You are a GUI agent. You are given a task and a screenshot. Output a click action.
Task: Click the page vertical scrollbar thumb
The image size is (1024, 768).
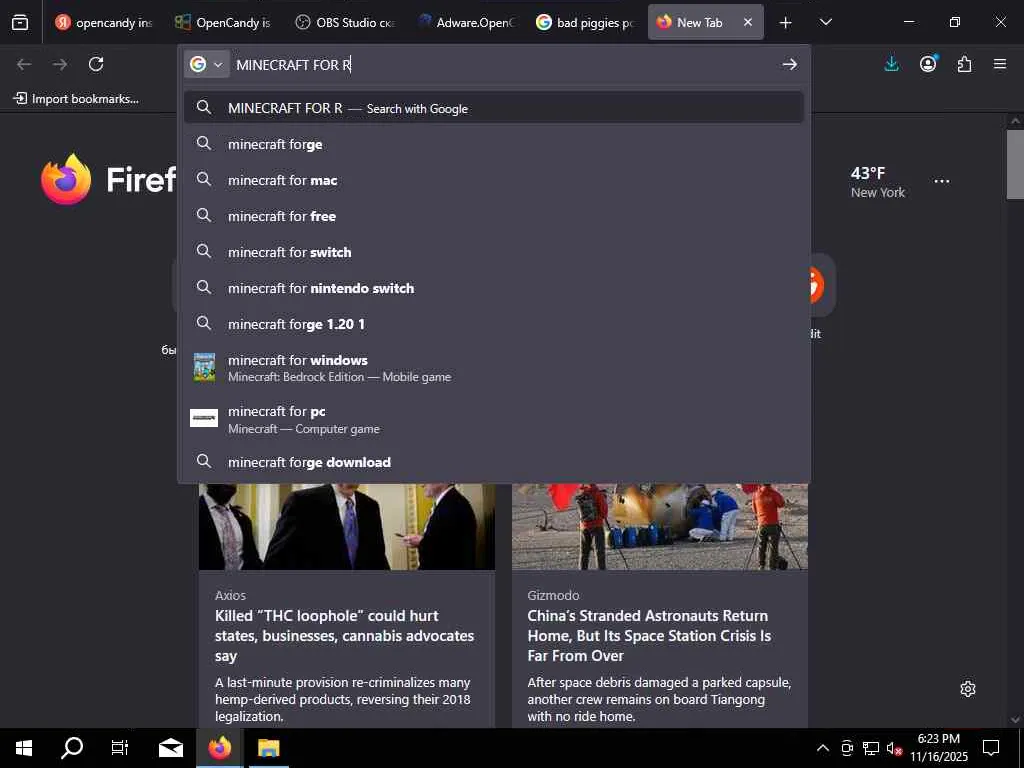1015,163
